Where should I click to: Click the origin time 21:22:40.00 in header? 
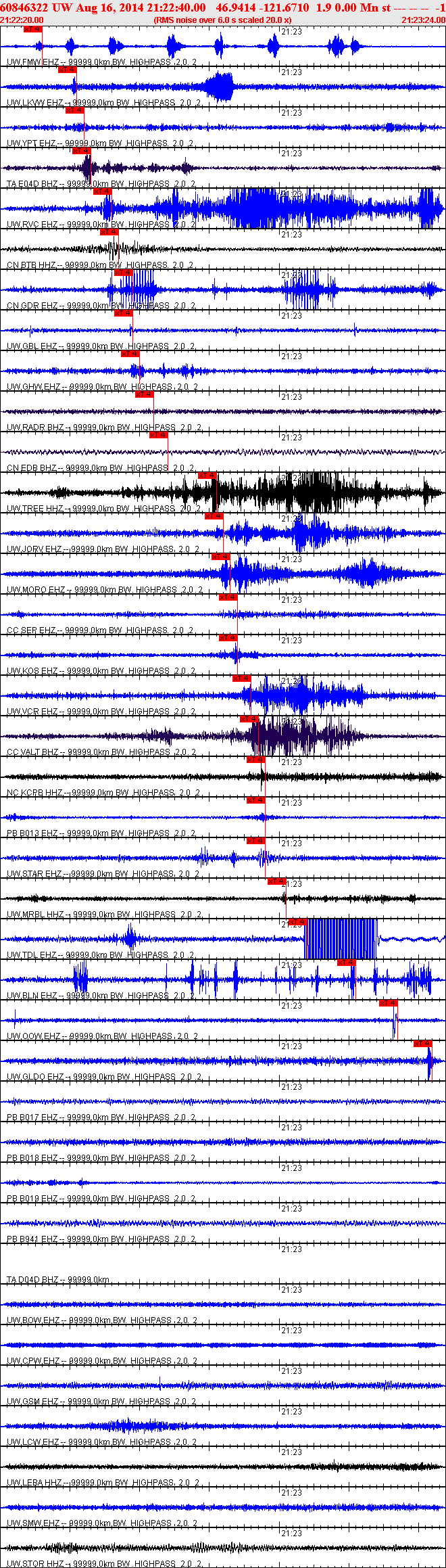(176, 7)
